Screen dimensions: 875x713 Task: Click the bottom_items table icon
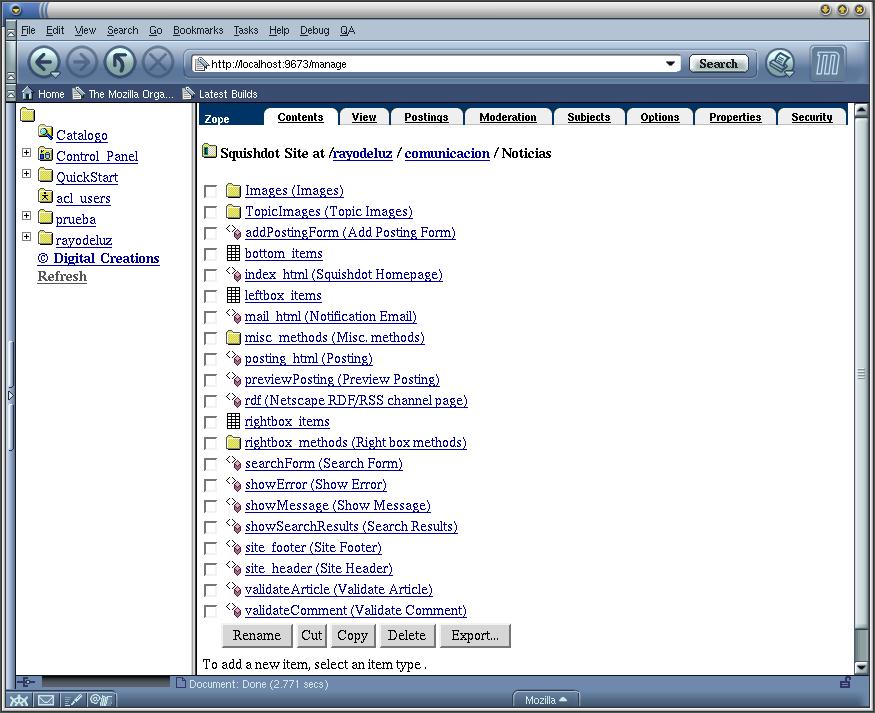[x=233, y=253]
